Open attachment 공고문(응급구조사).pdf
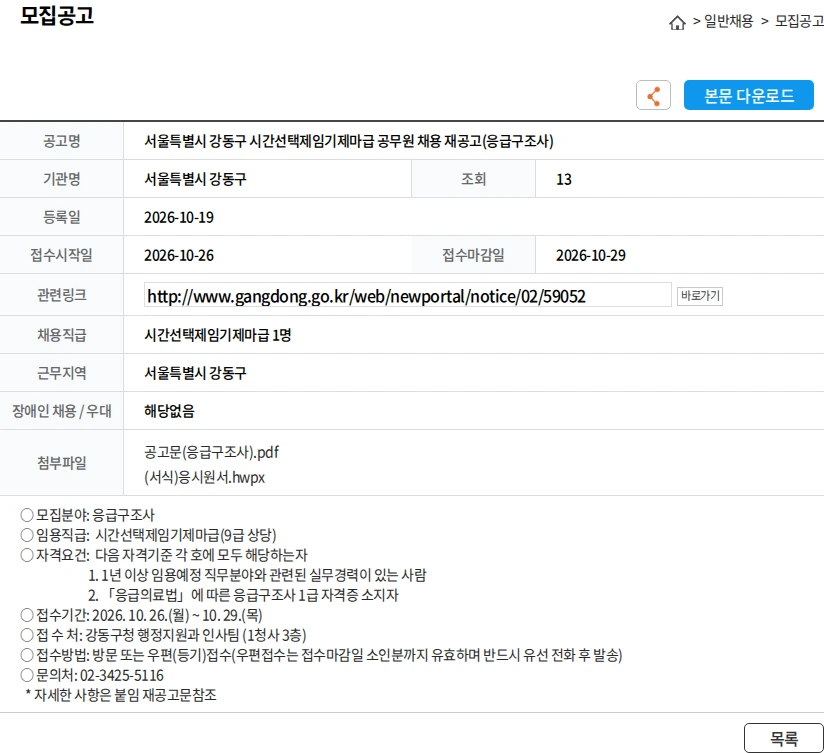 pyautogui.click(x=211, y=452)
